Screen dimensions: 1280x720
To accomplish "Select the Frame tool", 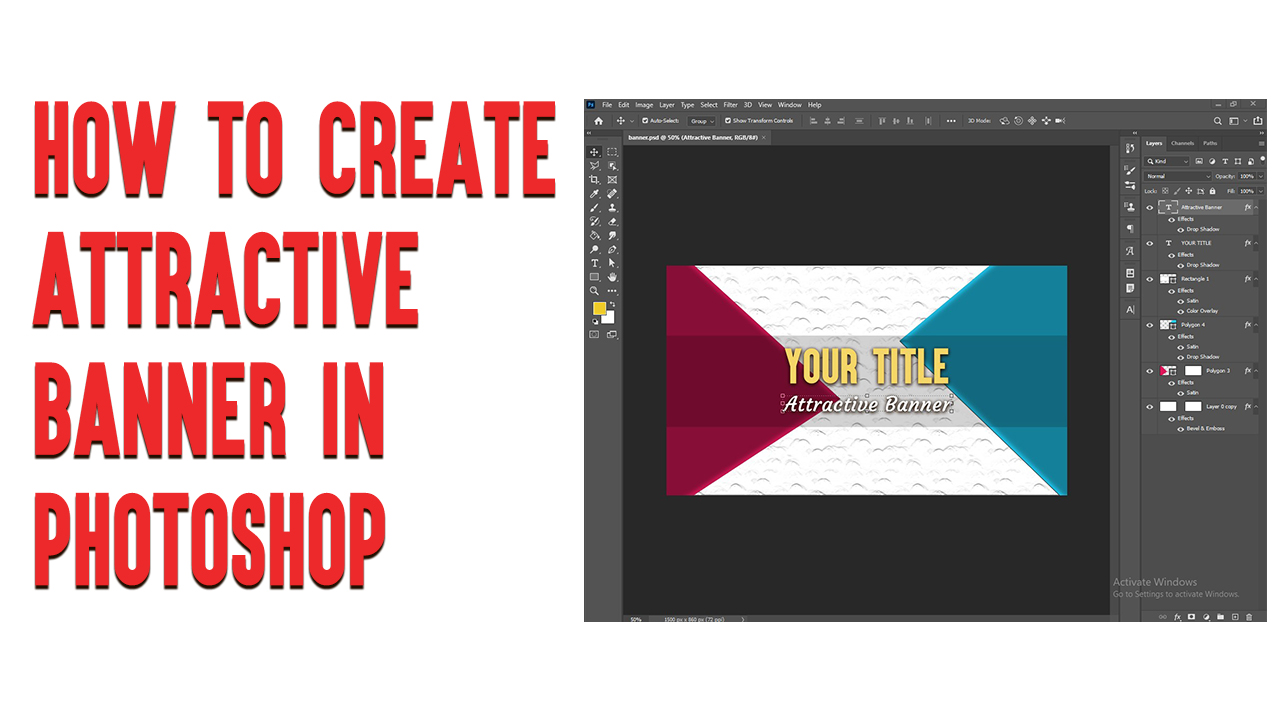I will (x=612, y=180).
